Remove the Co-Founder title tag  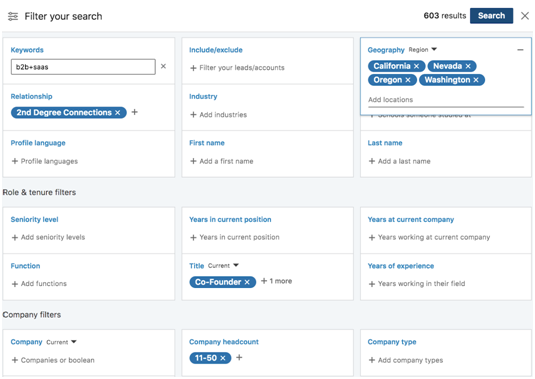point(247,282)
